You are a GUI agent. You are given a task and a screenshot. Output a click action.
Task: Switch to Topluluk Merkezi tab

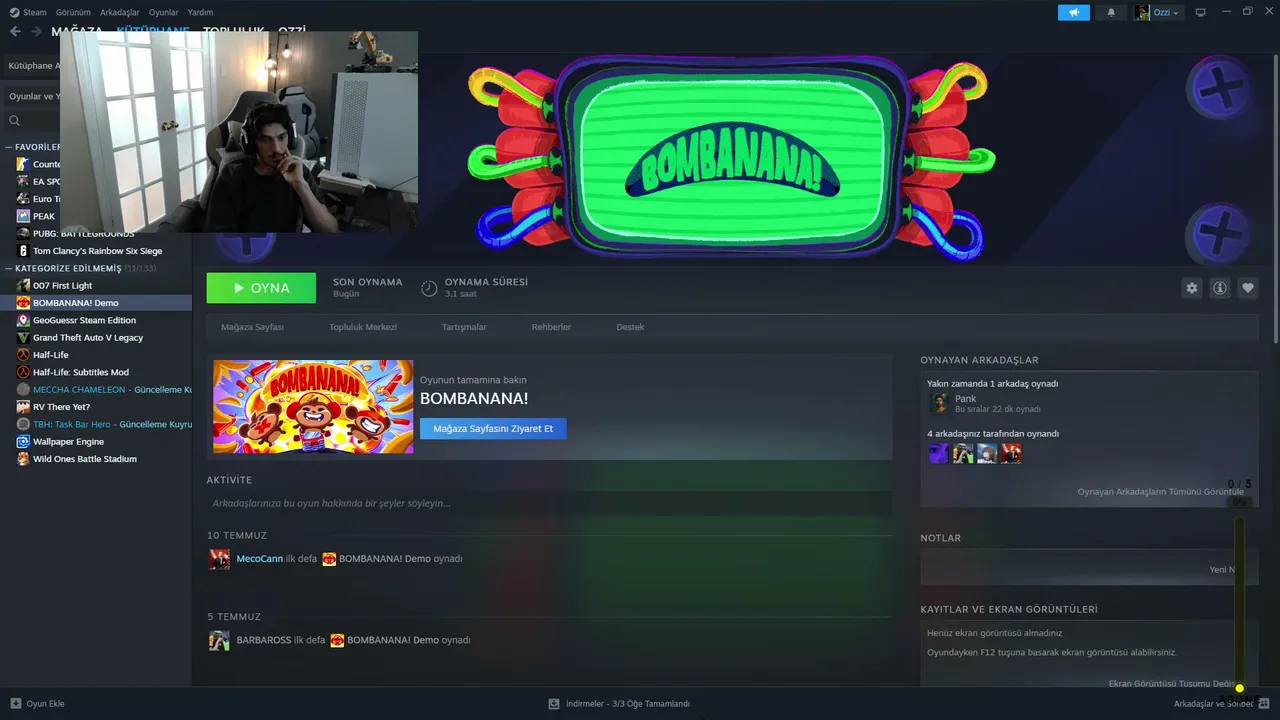[x=363, y=327]
